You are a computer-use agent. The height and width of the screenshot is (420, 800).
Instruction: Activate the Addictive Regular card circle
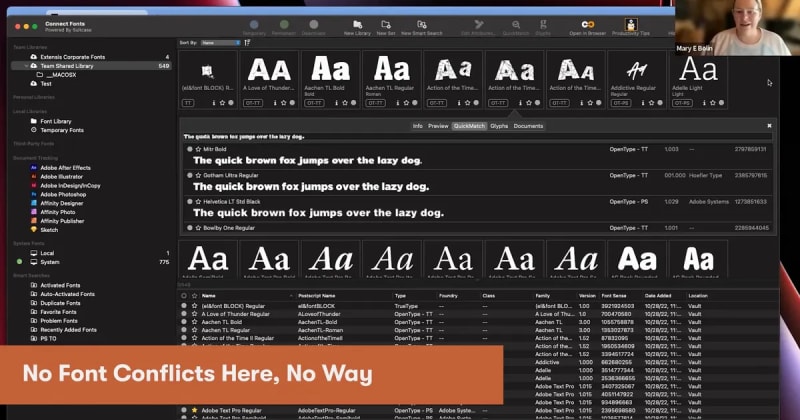point(660,103)
